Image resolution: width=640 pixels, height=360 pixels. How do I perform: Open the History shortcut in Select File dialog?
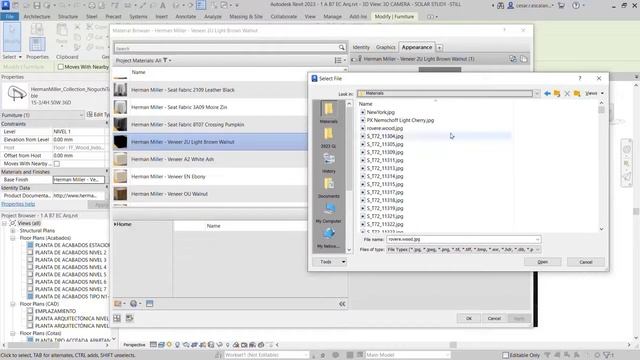328,162
